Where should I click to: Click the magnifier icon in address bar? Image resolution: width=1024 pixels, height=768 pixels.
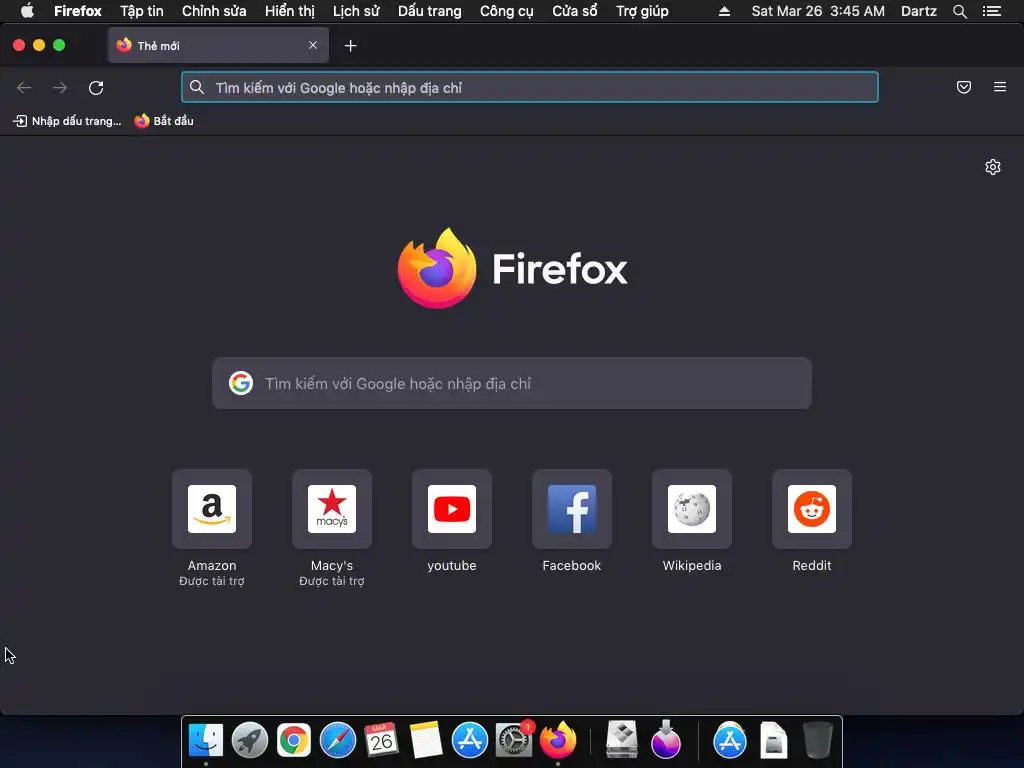coord(197,87)
